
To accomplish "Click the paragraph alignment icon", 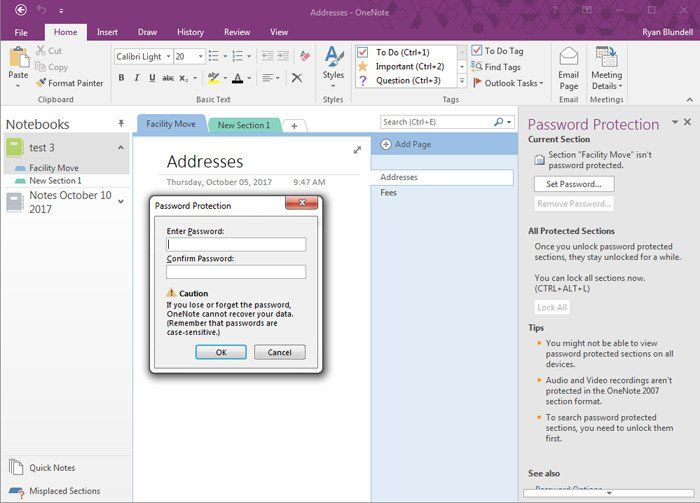I will click(267, 78).
